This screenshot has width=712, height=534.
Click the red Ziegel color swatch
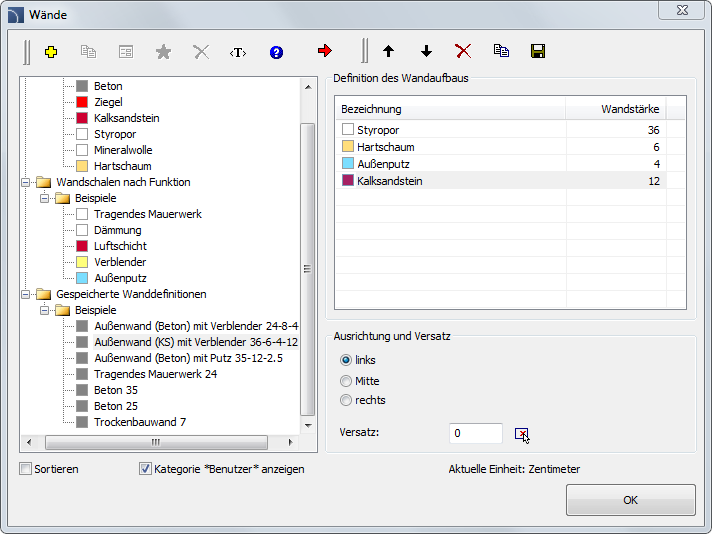(x=82, y=102)
